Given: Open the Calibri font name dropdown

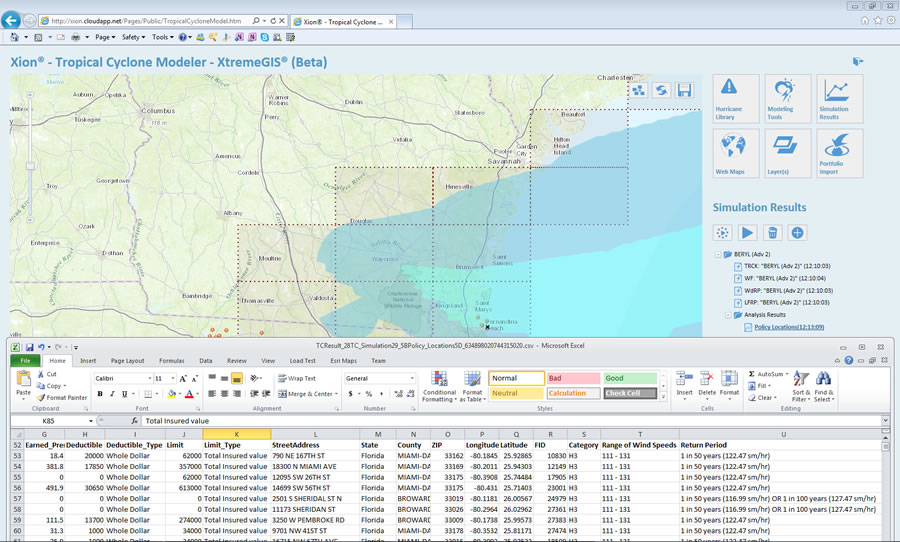Looking at the screenshot, I should point(150,378).
